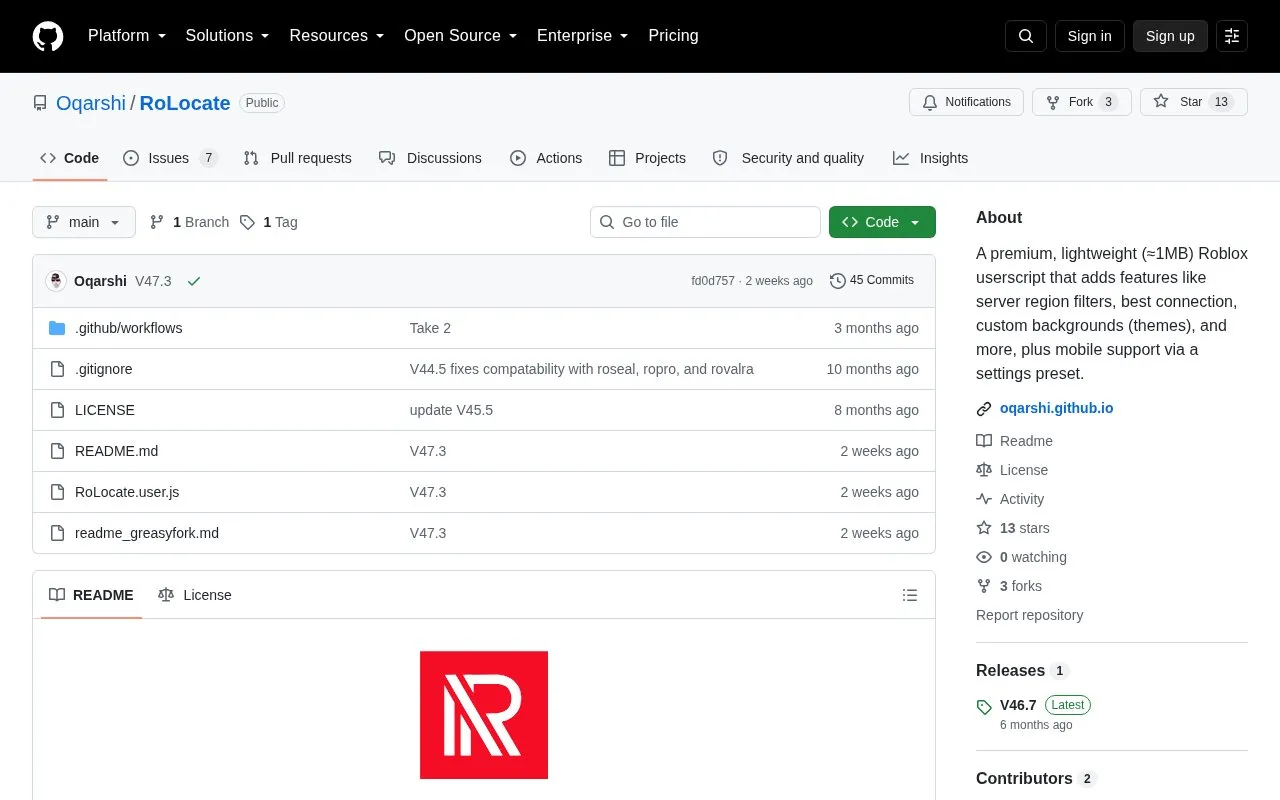Image resolution: width=1280 pixels, height=800 pixels.
Task: Click the README outline list icon
Action: 910,595
